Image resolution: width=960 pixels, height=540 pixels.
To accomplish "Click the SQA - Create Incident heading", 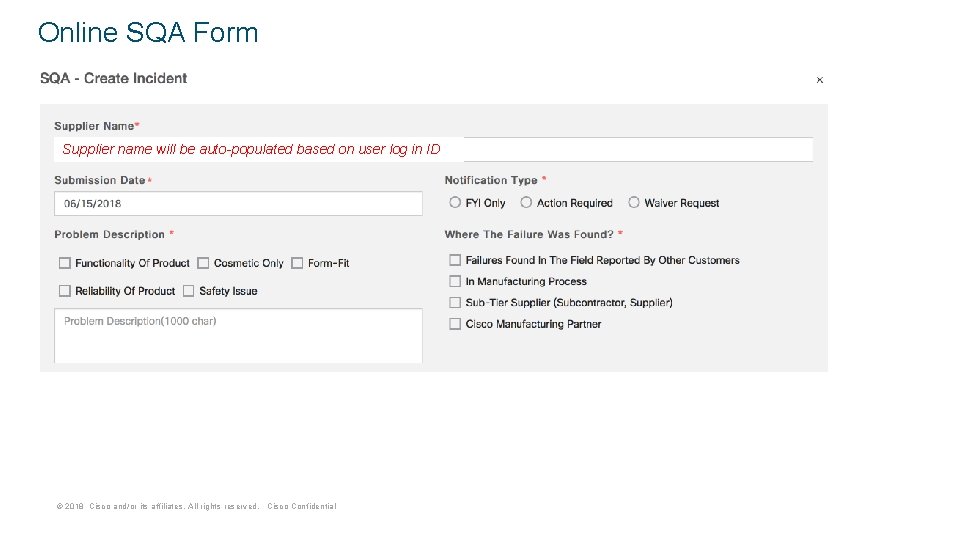I will (x=113, y=78).
